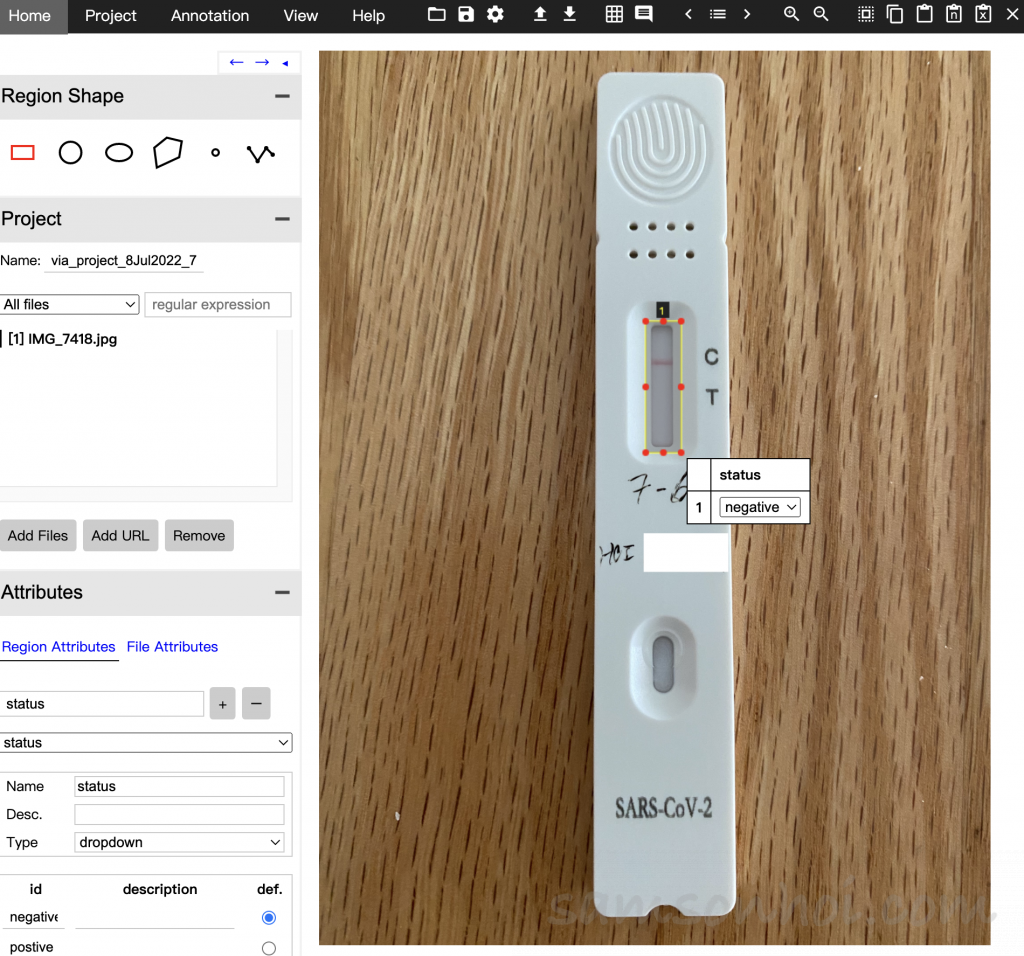Screen dimensions: 1024x956
Task: Select IMG_7418.jpg in file list
Action: click(63, 339)
